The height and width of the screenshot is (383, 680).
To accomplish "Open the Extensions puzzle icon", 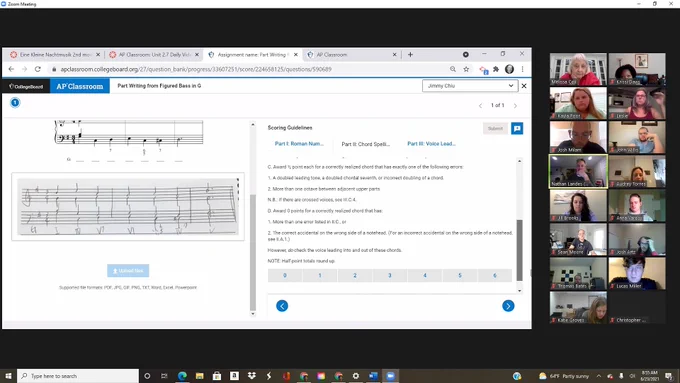I will coord(496,69).
